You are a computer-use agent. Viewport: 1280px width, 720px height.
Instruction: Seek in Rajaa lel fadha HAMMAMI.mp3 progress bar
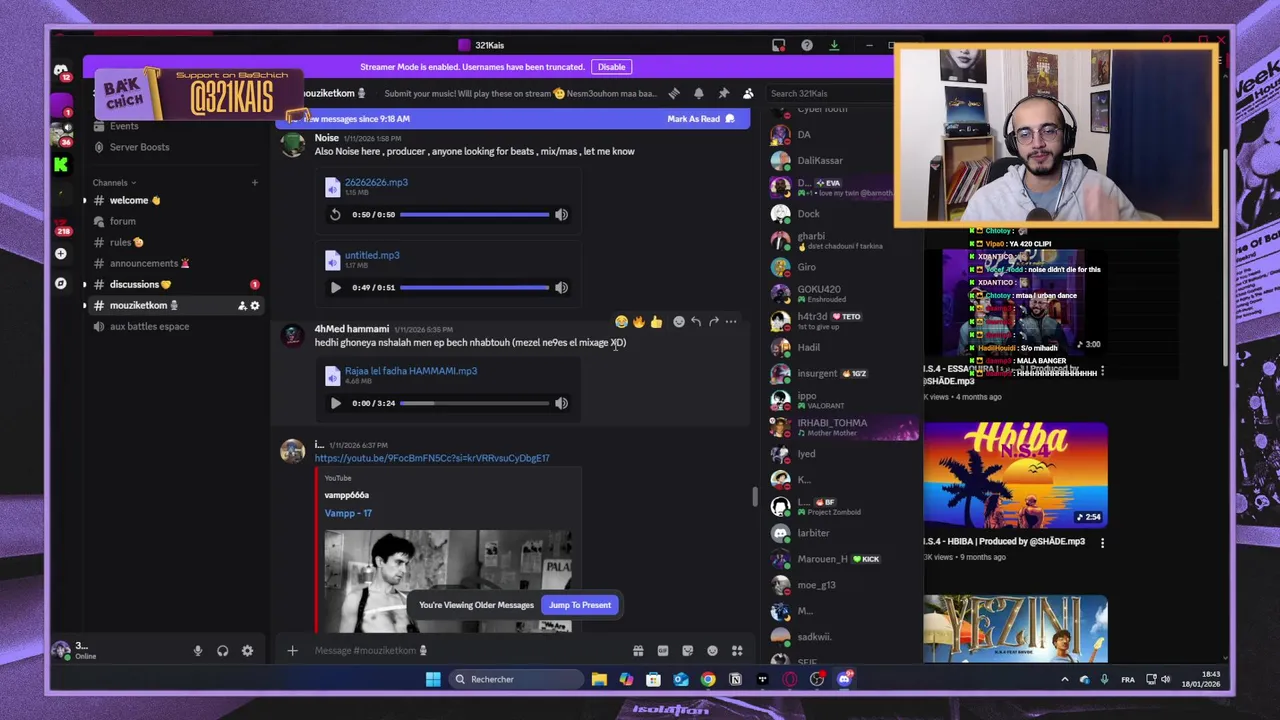click(474, 403)
